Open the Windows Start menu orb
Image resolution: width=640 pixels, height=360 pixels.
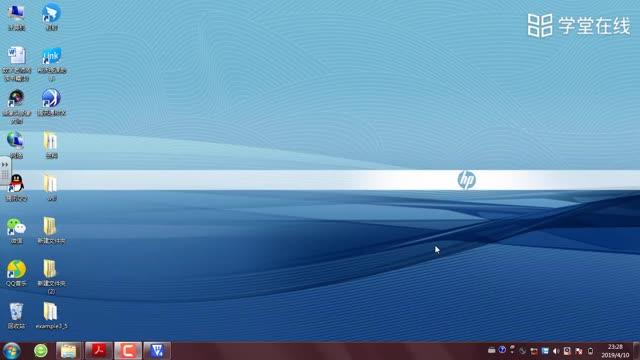(x=12, y=351)
